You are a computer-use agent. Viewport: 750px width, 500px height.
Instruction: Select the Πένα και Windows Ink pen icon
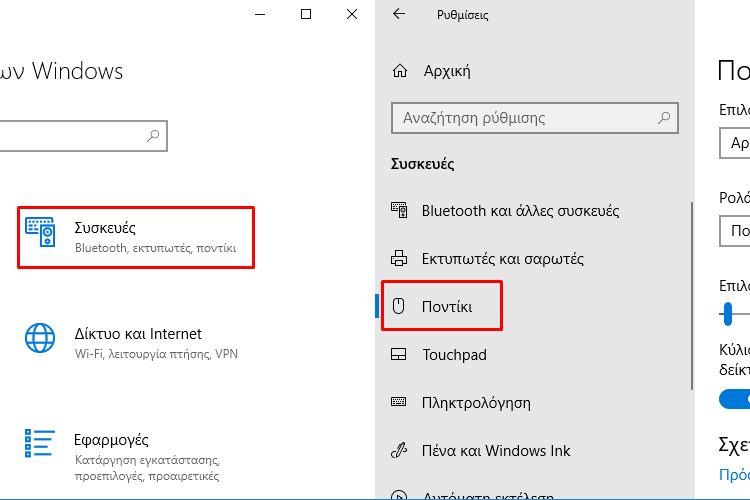point(399,450)
